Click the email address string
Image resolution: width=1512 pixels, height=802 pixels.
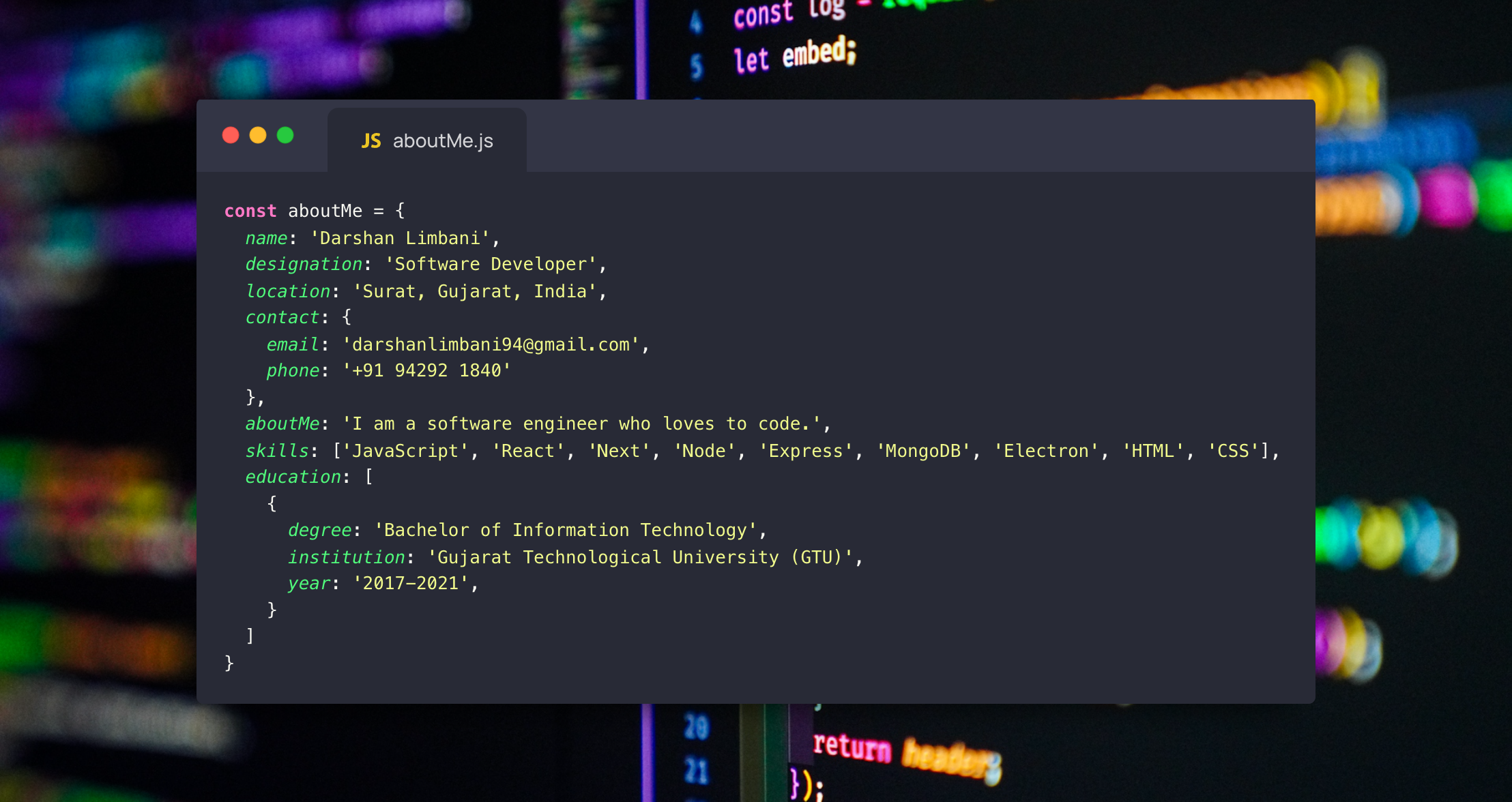click(x=491, y=345)
